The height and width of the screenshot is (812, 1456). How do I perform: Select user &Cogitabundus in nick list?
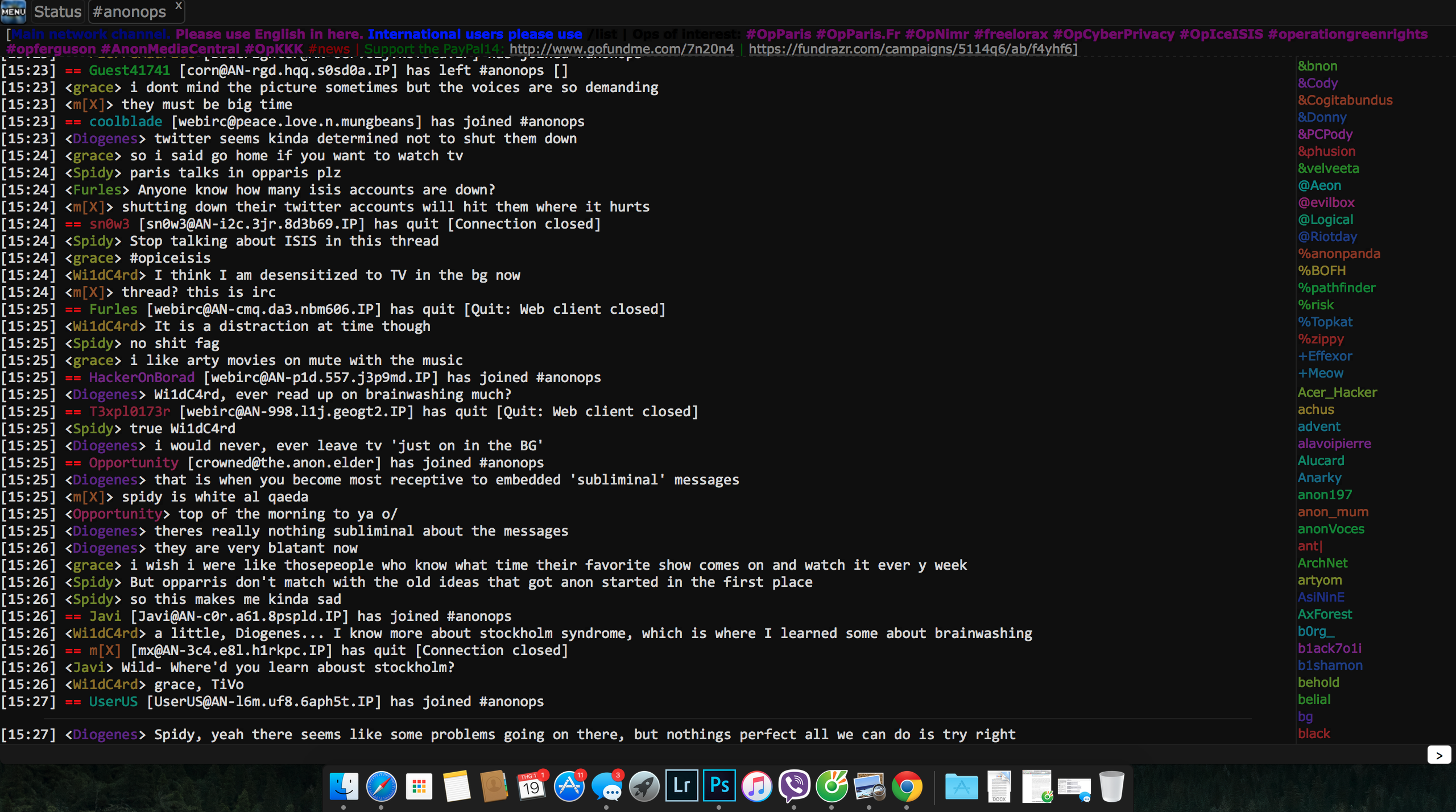click(1345, 100)
